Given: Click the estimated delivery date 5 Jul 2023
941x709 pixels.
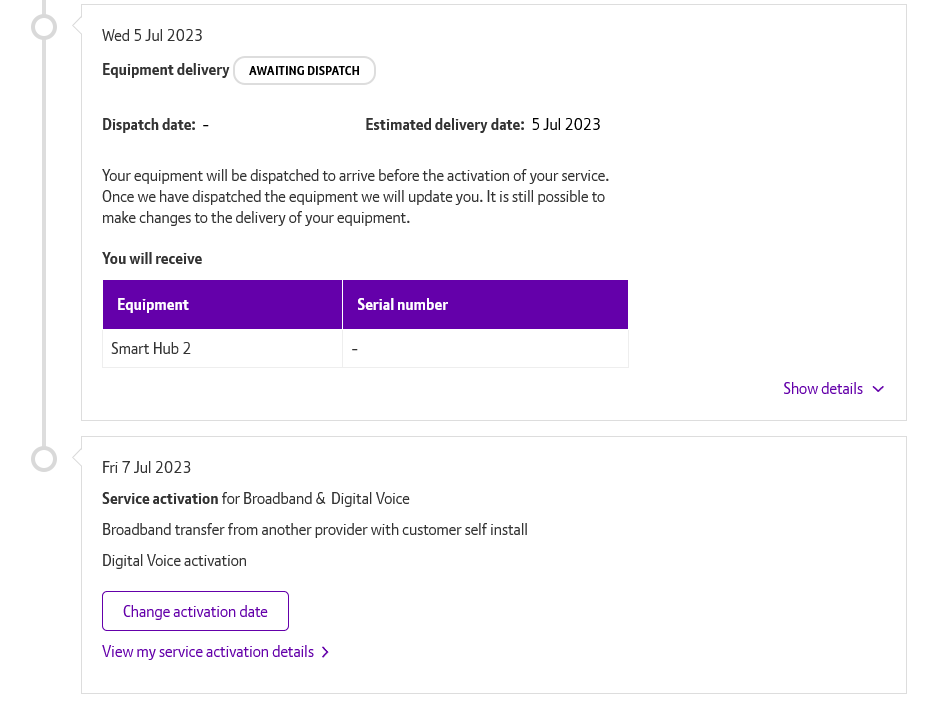Looking at the screenshot, I should tap(565, 124).
